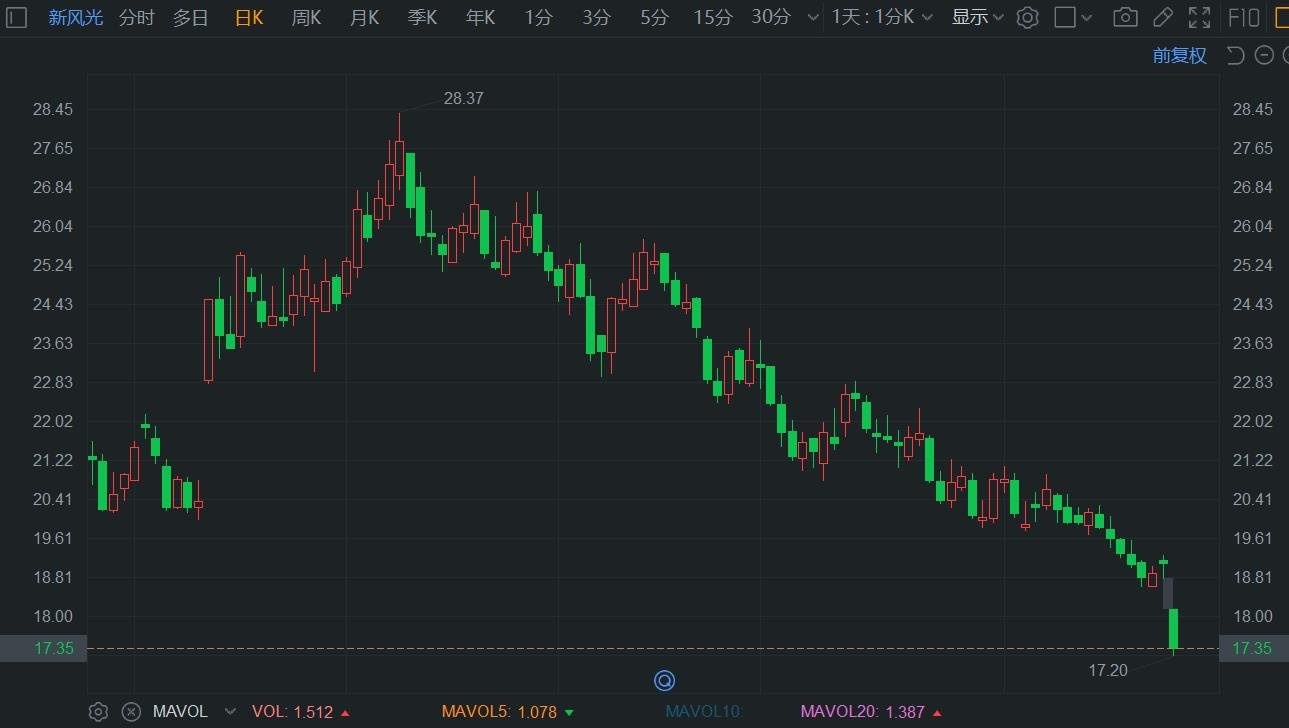1289x728 pixels.
Task: Open the MAVOL indicator selector dropdown
Action: coord(230,712)
